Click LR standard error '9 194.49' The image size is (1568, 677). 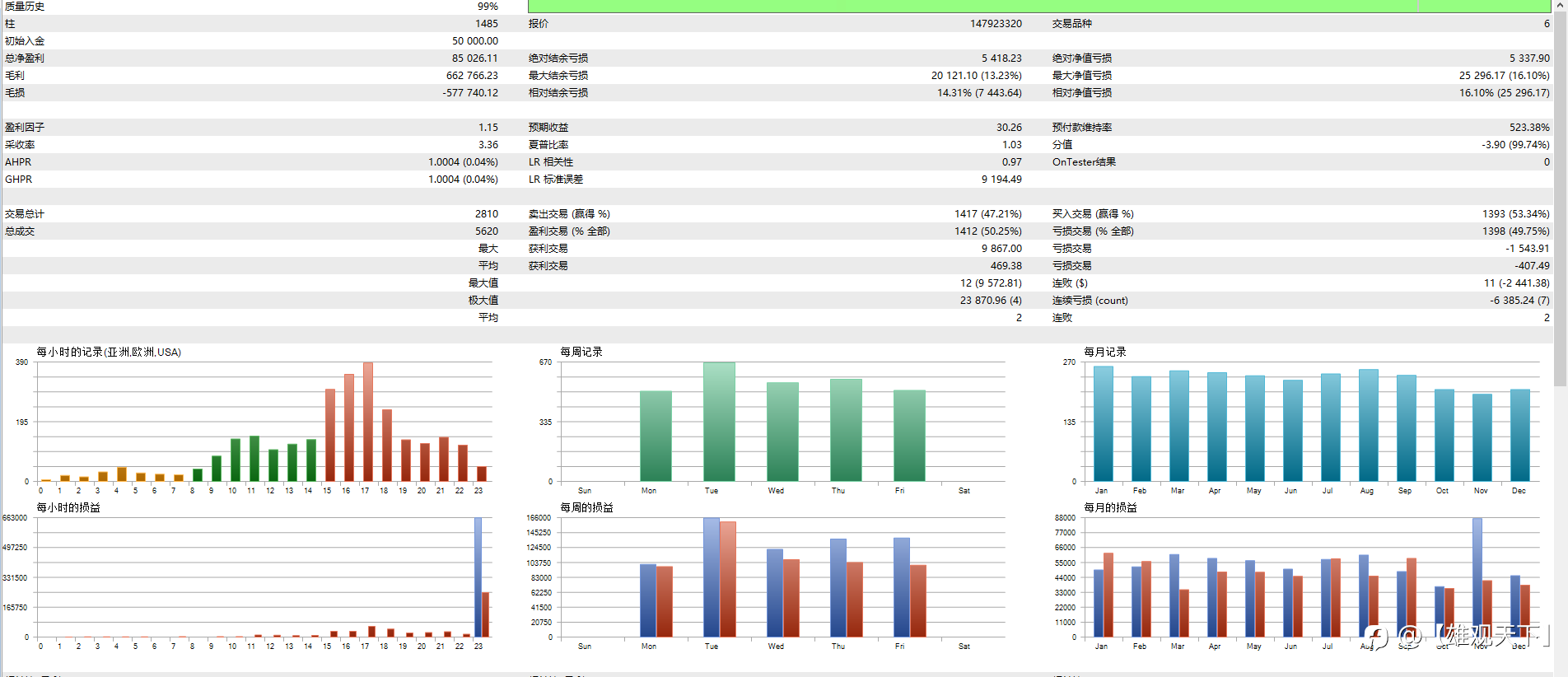pyautogui.click(x=1001, y=179)
